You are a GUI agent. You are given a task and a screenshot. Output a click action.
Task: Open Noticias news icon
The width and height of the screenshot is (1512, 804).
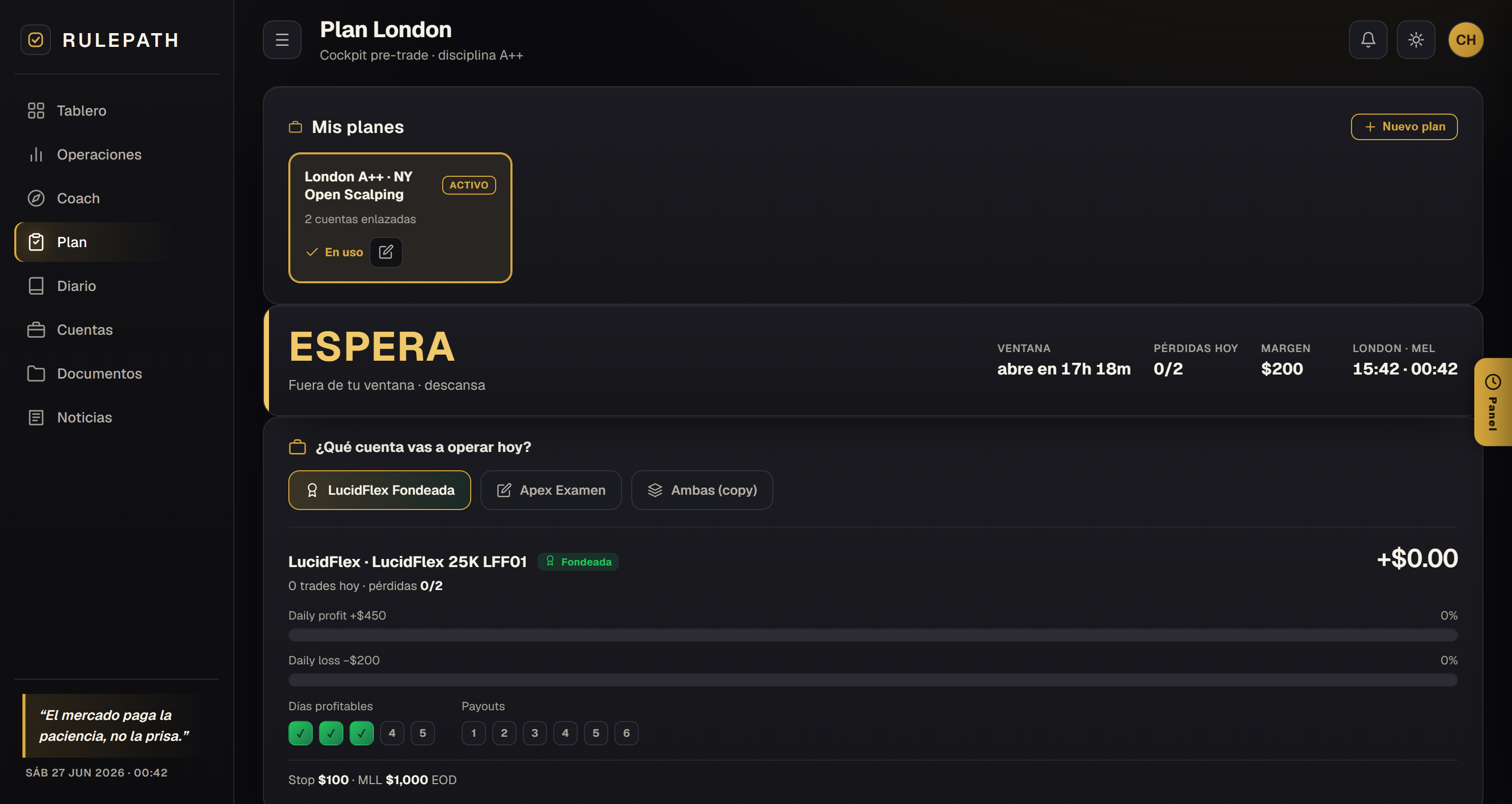point(36,417)
